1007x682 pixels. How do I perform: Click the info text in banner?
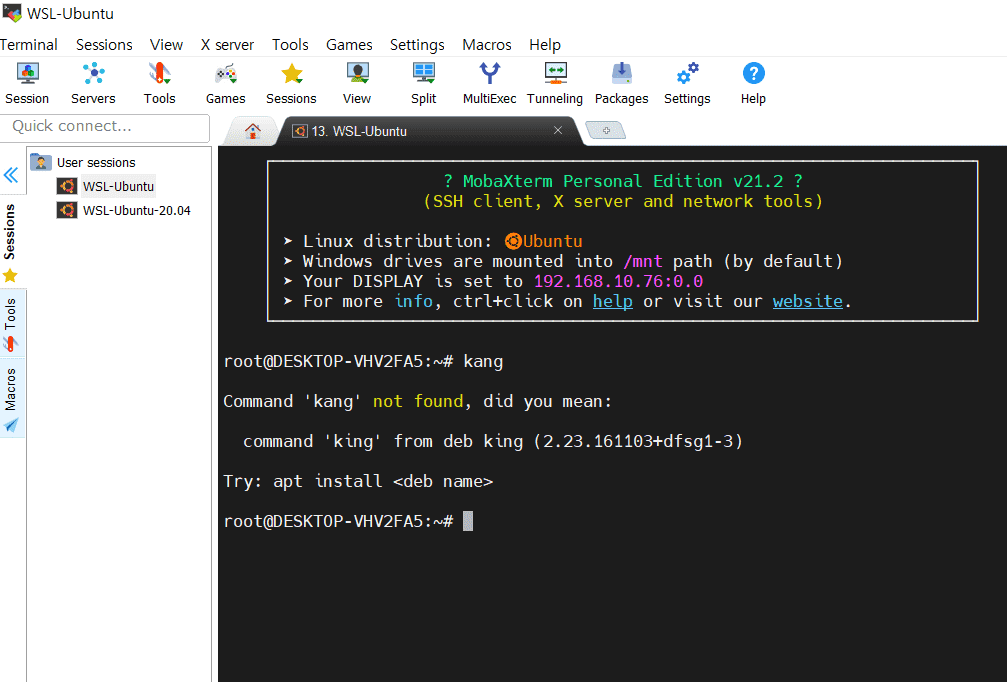tap(414, 301)
